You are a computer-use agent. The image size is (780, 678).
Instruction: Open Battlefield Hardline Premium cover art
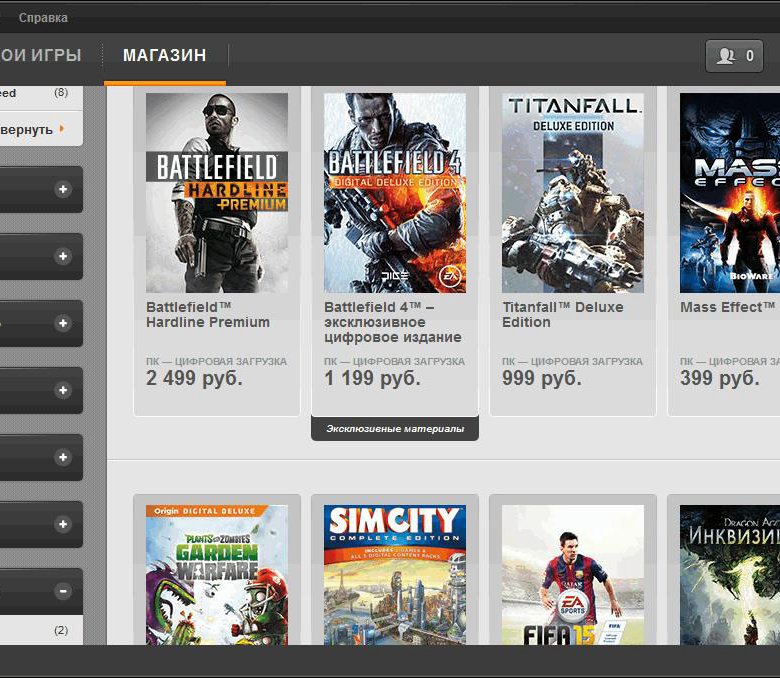click(217, 193)
